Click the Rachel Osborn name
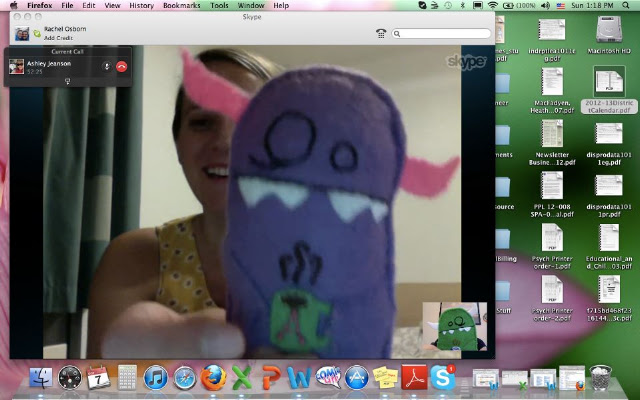 point(65,29)
